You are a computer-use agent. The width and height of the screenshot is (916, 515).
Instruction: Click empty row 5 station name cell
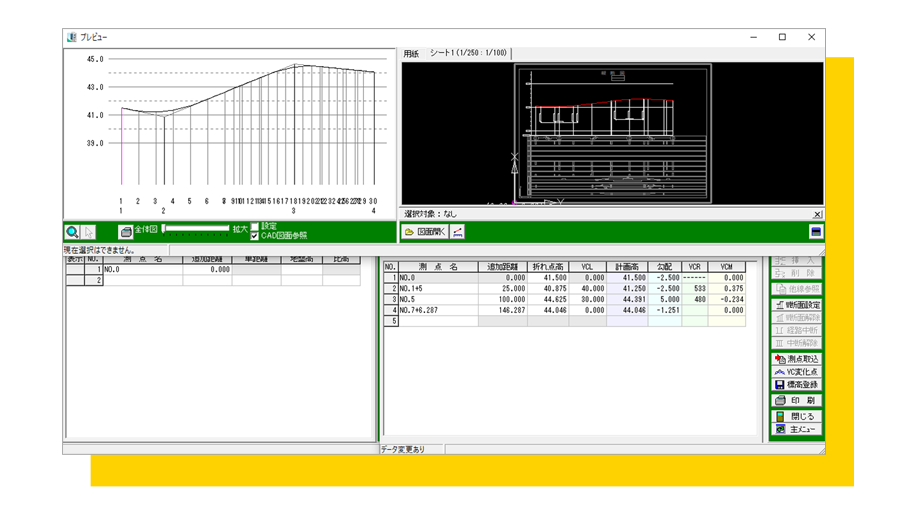tap(438, 321)
